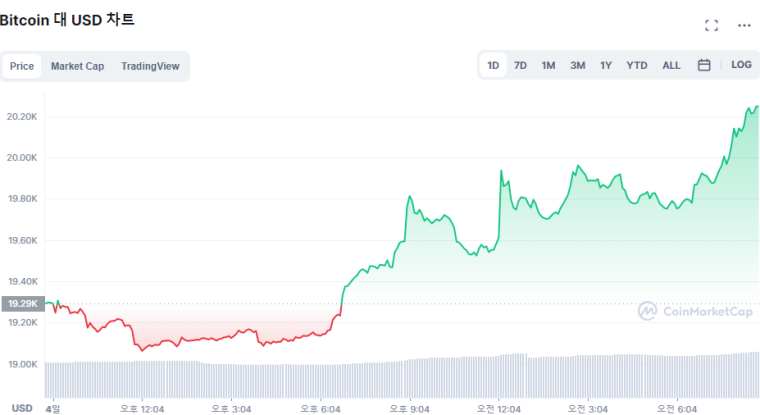Choose the 3M time range
This screenshot has width=760, height=415.
point(577,65)
